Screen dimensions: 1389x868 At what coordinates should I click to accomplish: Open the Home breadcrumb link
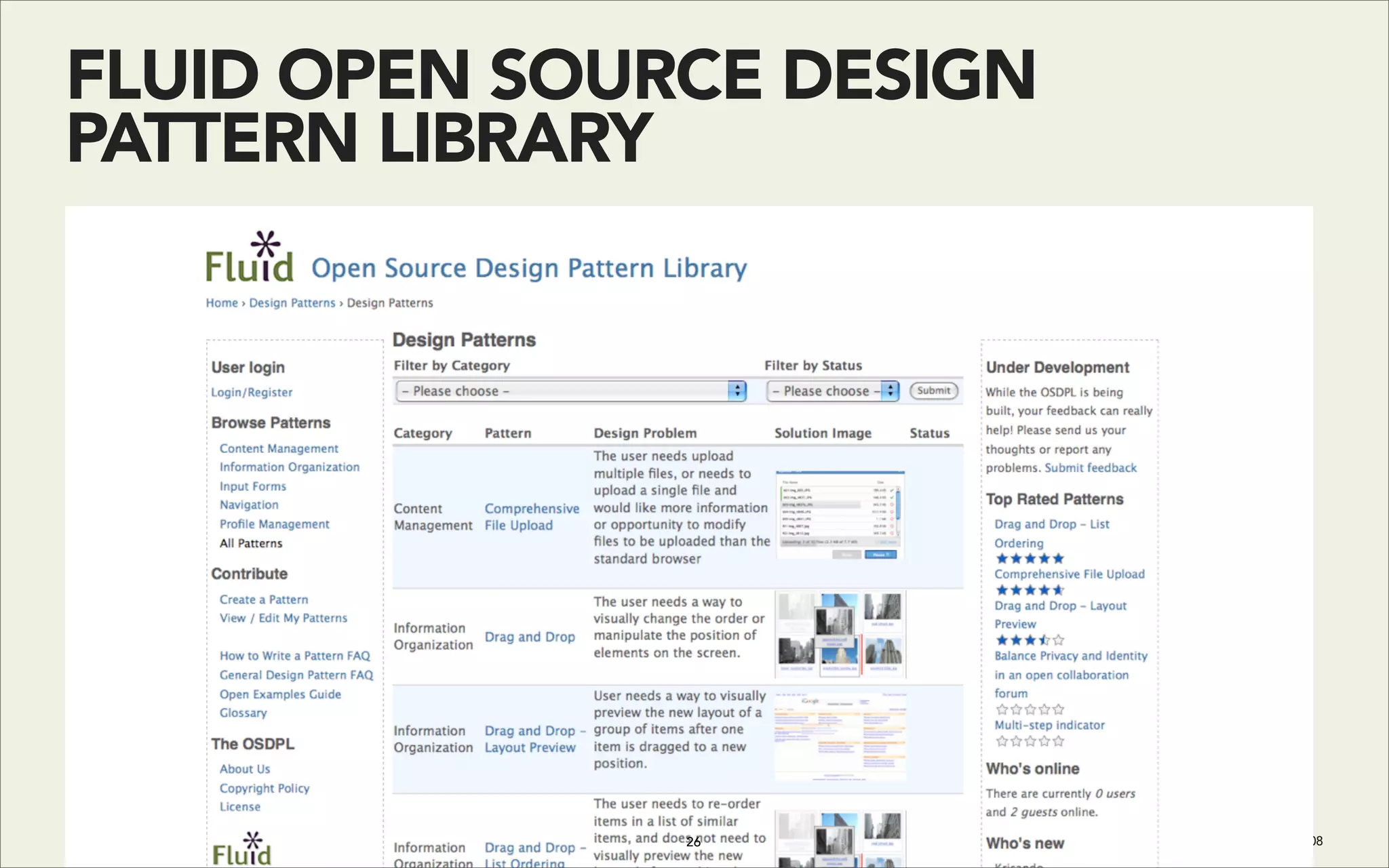tap(222, 302)
